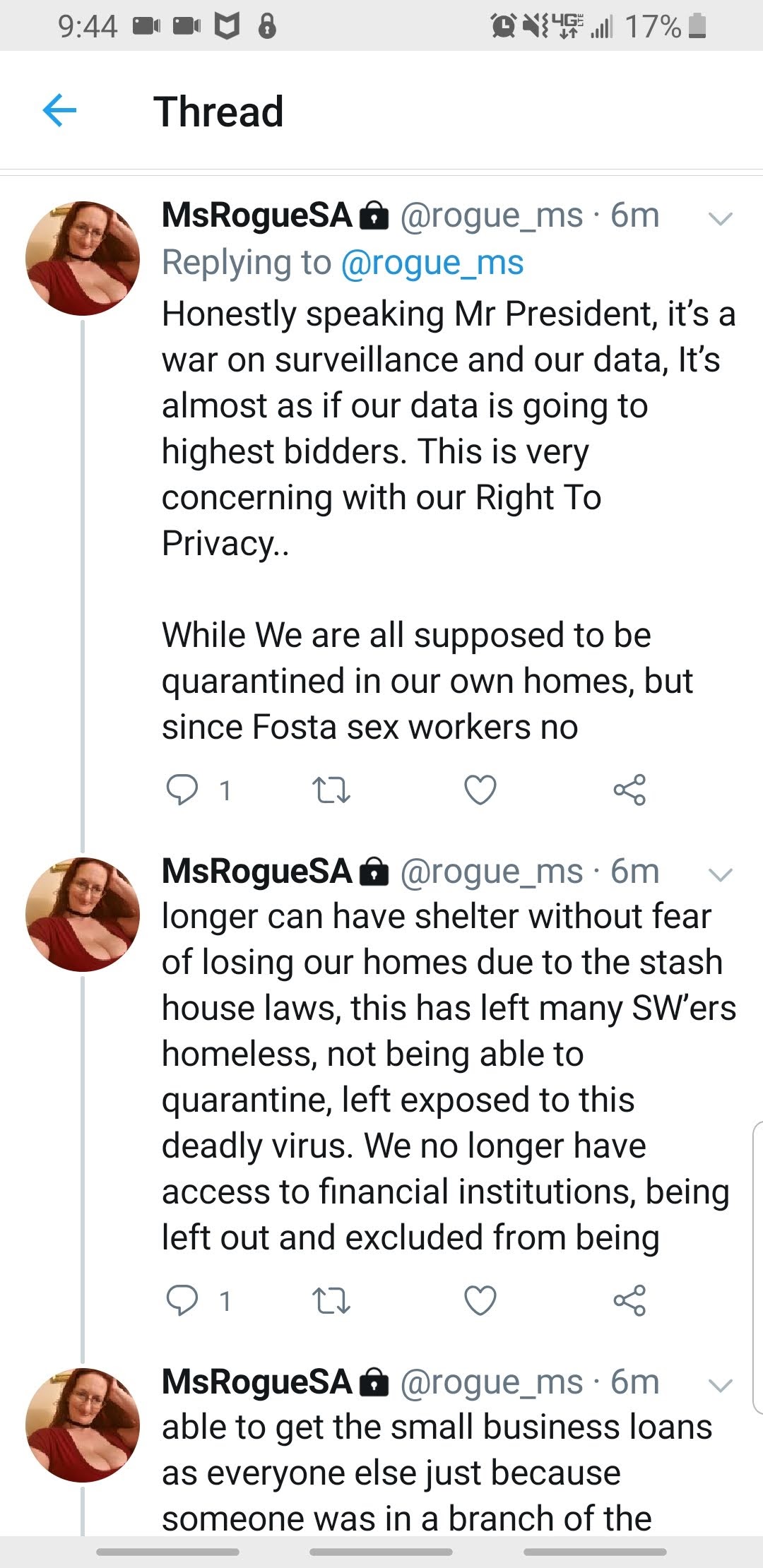Share the second tweet about quarantine

pos(629,1300)
